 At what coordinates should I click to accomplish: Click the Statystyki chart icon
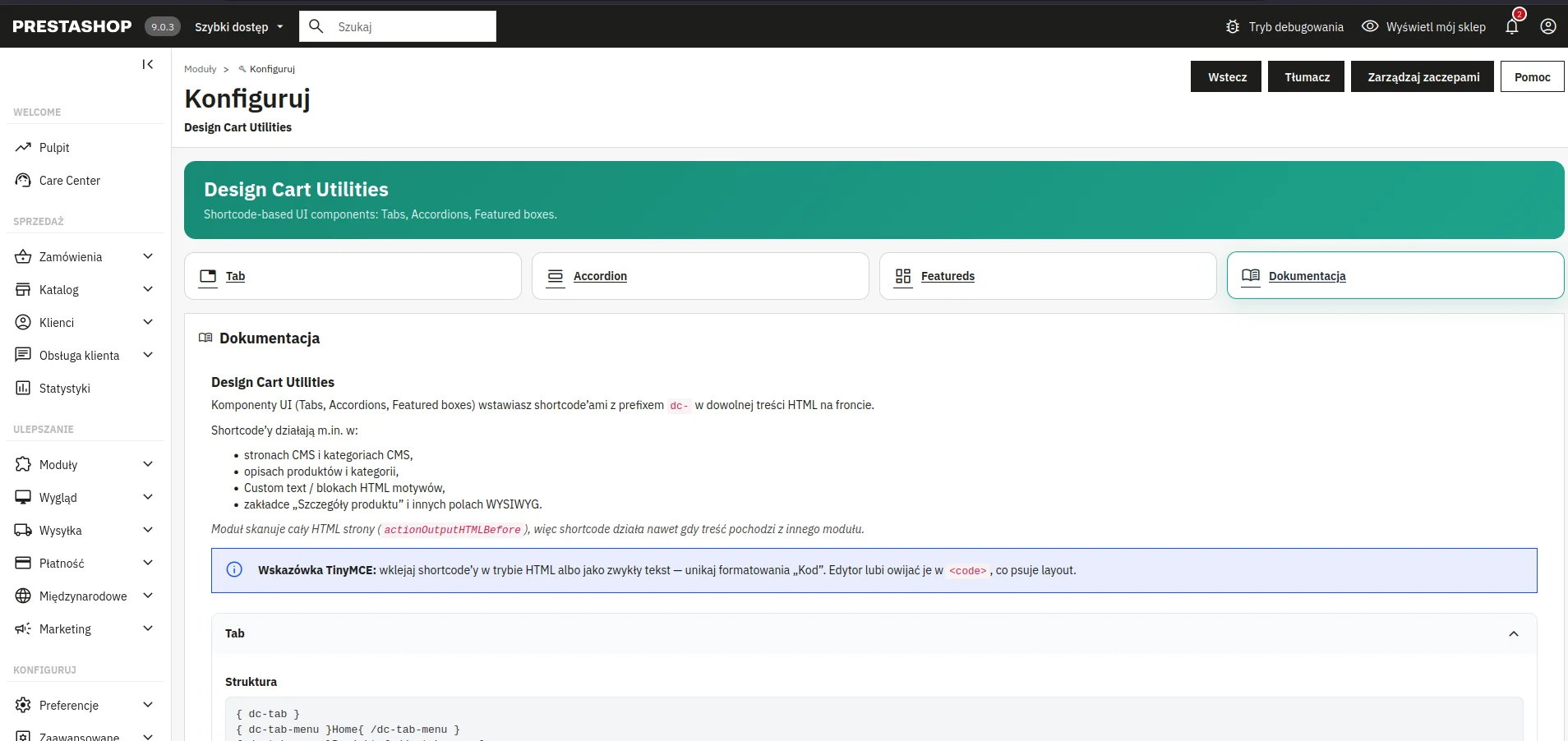click(x=23, y=388)
